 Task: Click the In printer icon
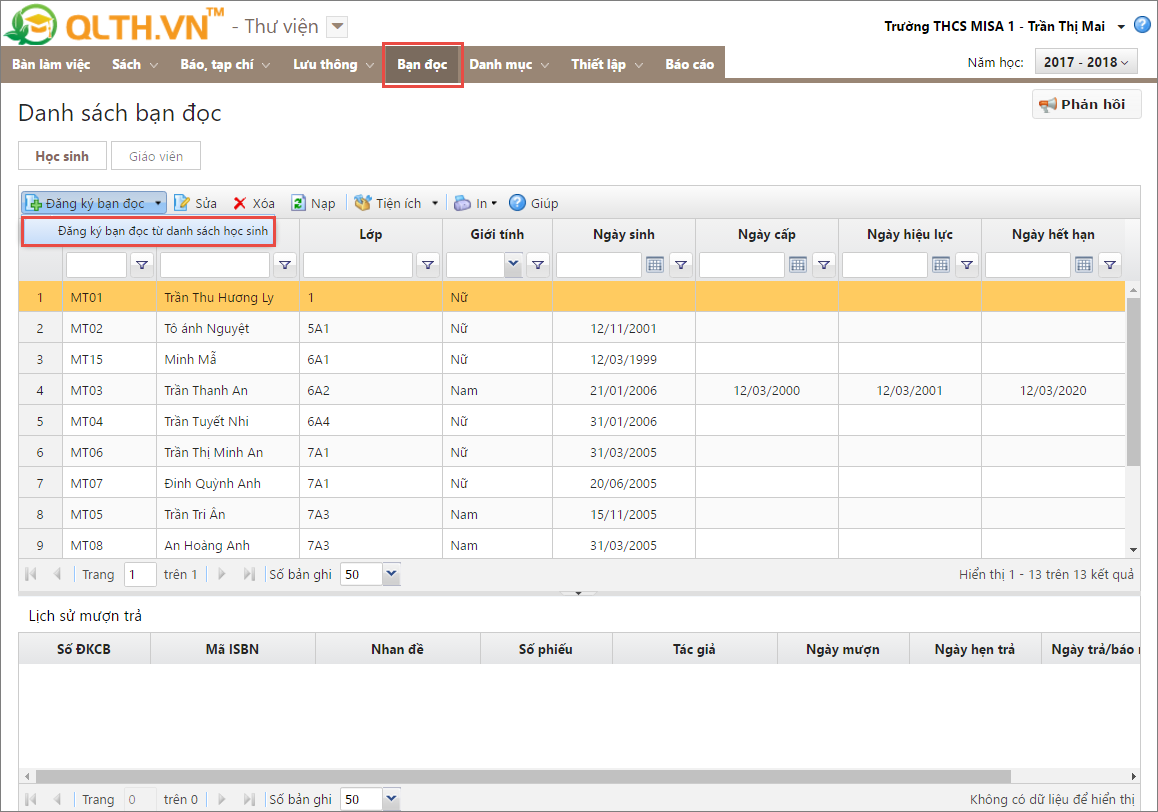click(462, 203)
